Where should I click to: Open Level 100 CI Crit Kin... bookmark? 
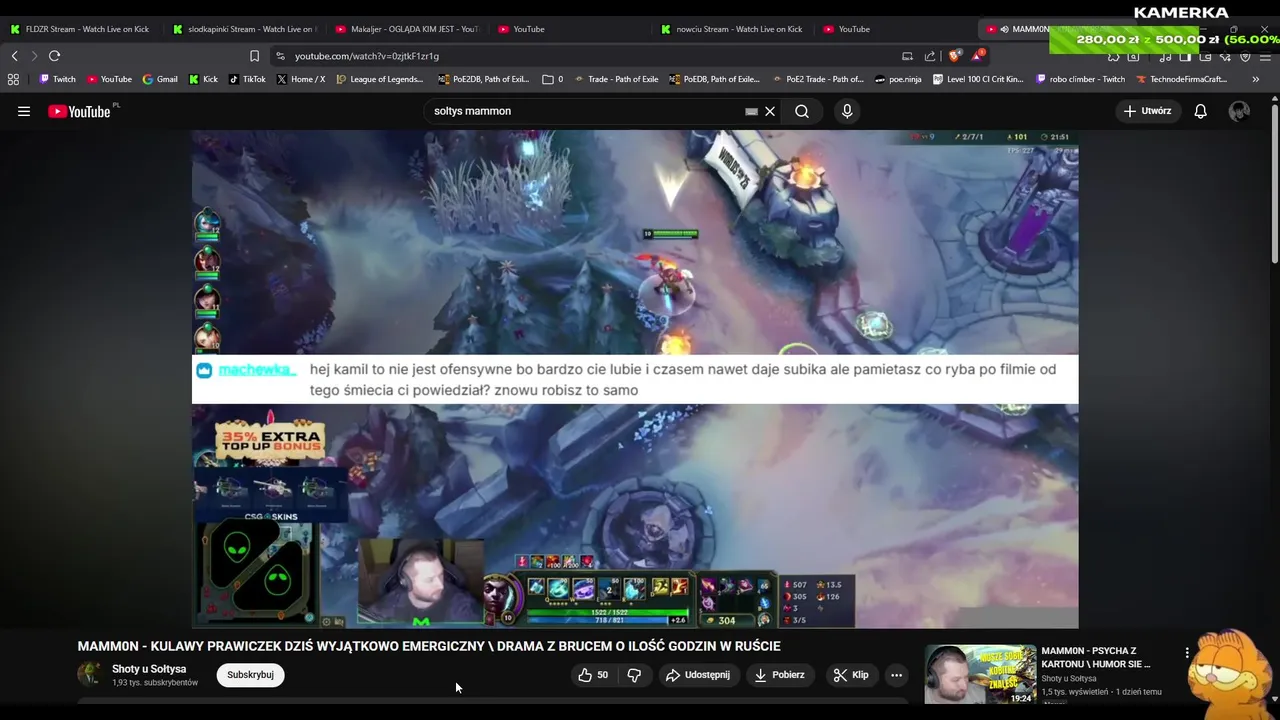pos(979,79)
